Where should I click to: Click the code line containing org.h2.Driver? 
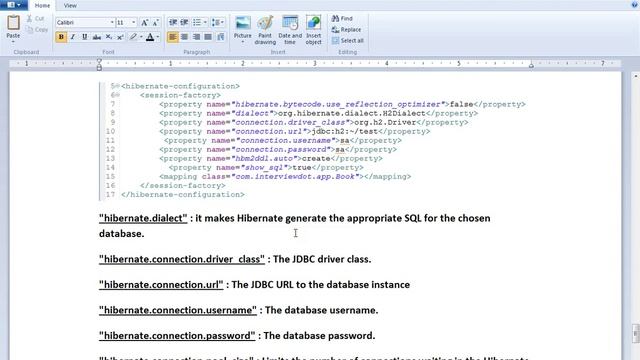[x=313, y=122]
